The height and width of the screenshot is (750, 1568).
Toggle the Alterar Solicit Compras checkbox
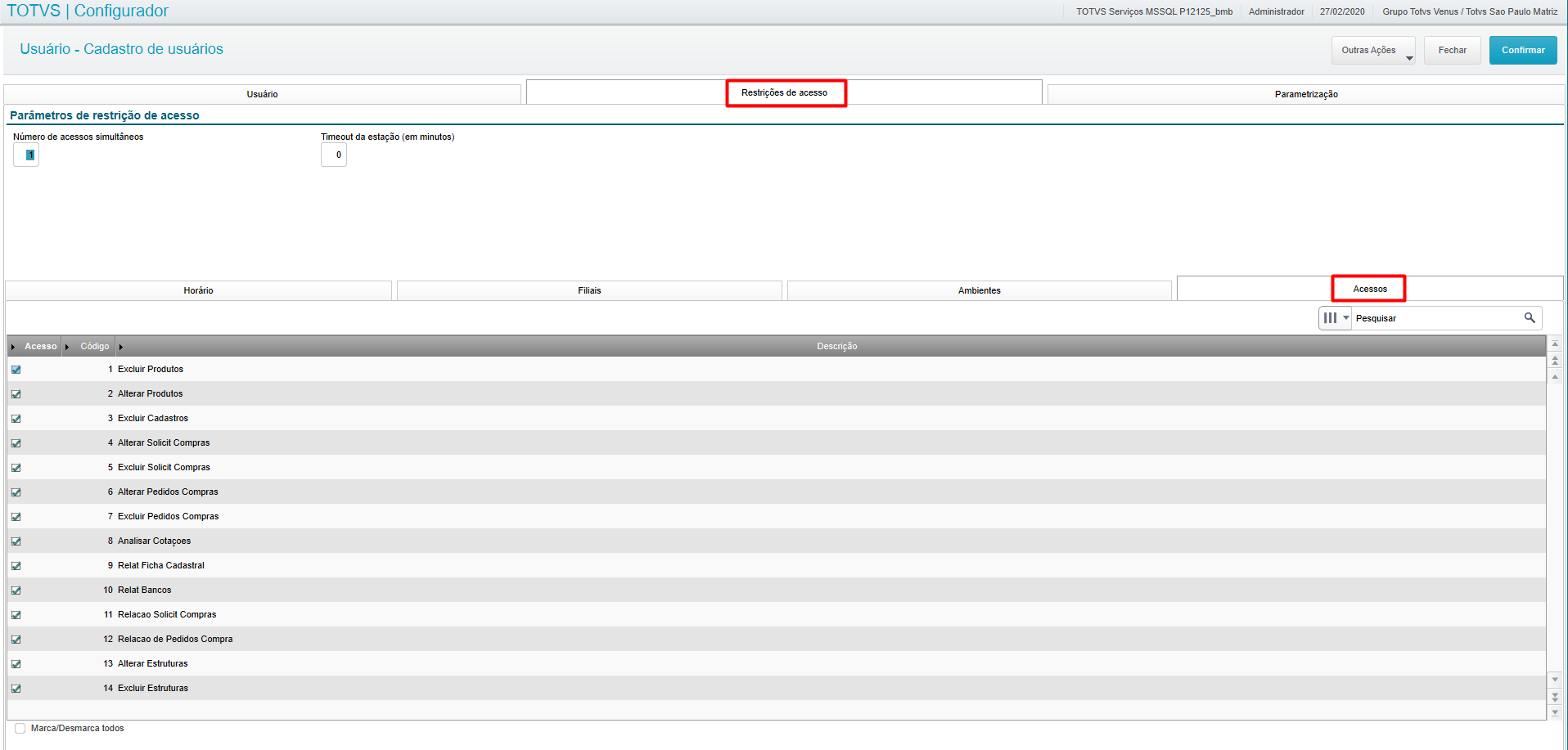(x=16, y=443)
